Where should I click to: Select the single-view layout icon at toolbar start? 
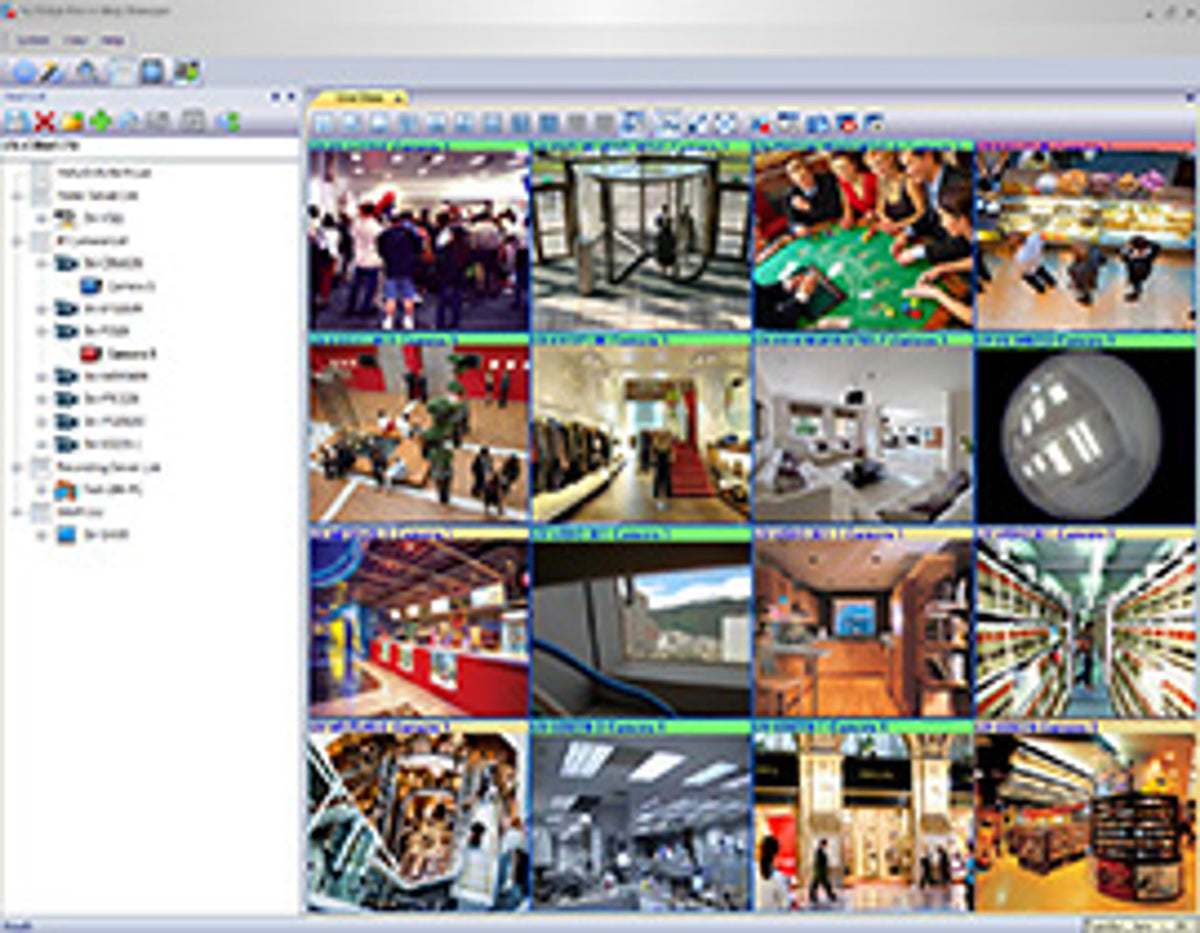(323, 124)
